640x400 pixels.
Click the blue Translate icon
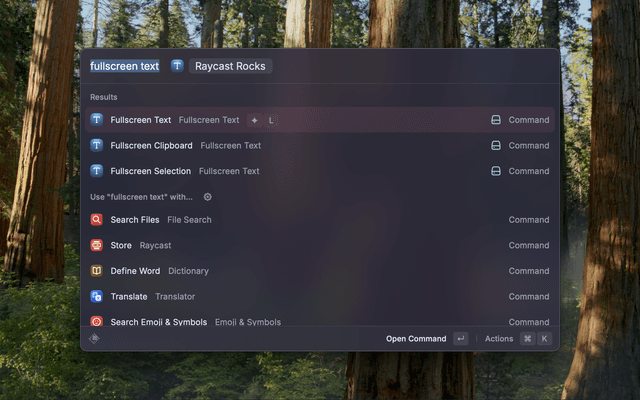(97, 297)
